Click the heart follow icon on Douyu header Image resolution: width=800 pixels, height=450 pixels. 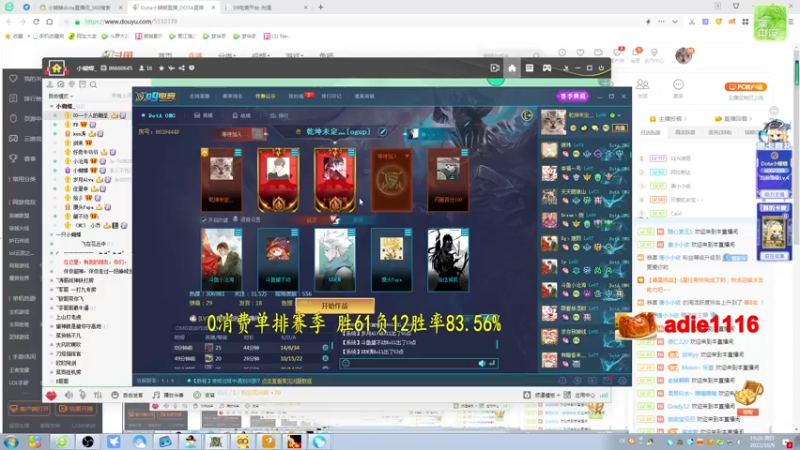click(580, 53)
